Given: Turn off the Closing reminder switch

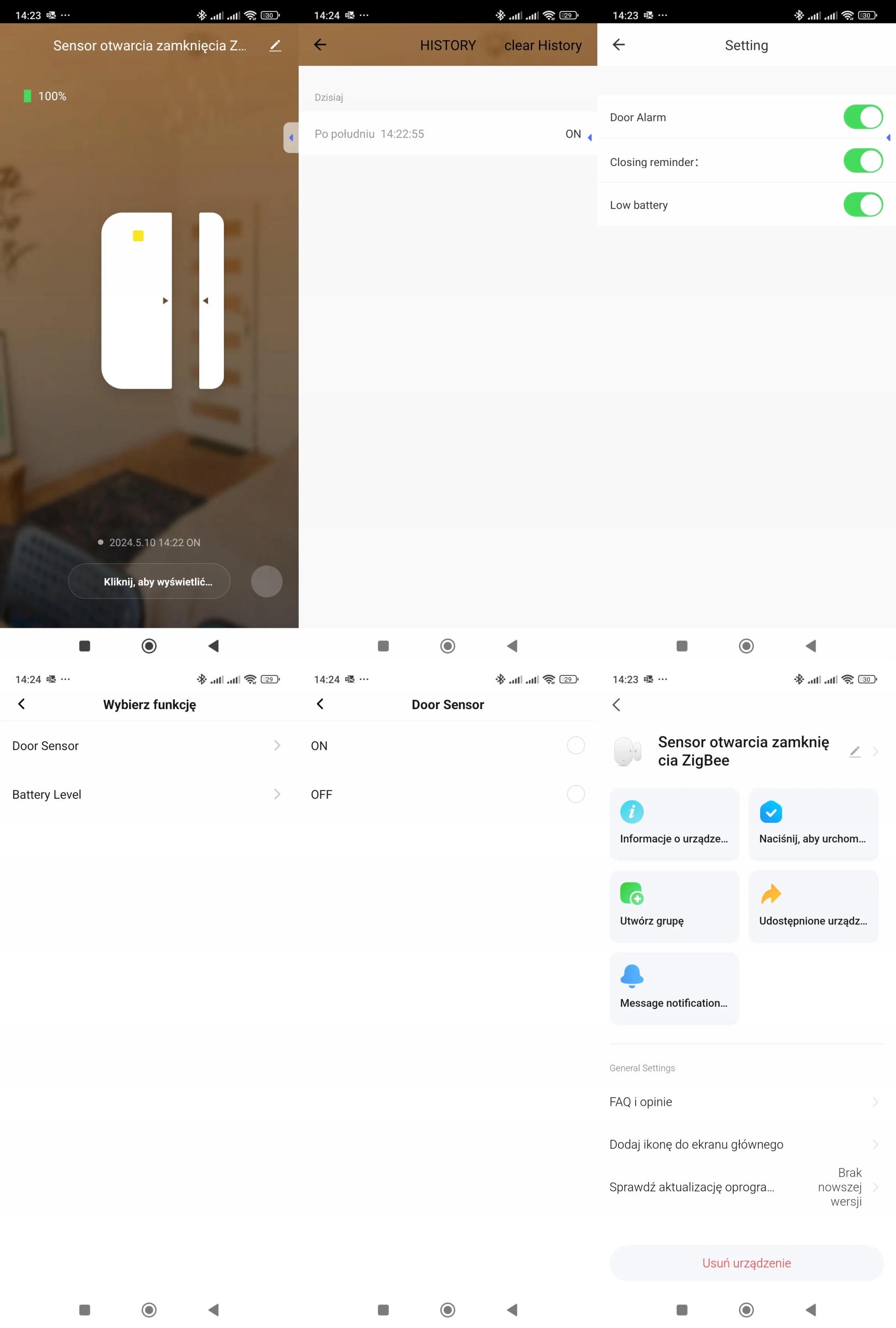Looking at the screenshot, I should pos(862,161).
